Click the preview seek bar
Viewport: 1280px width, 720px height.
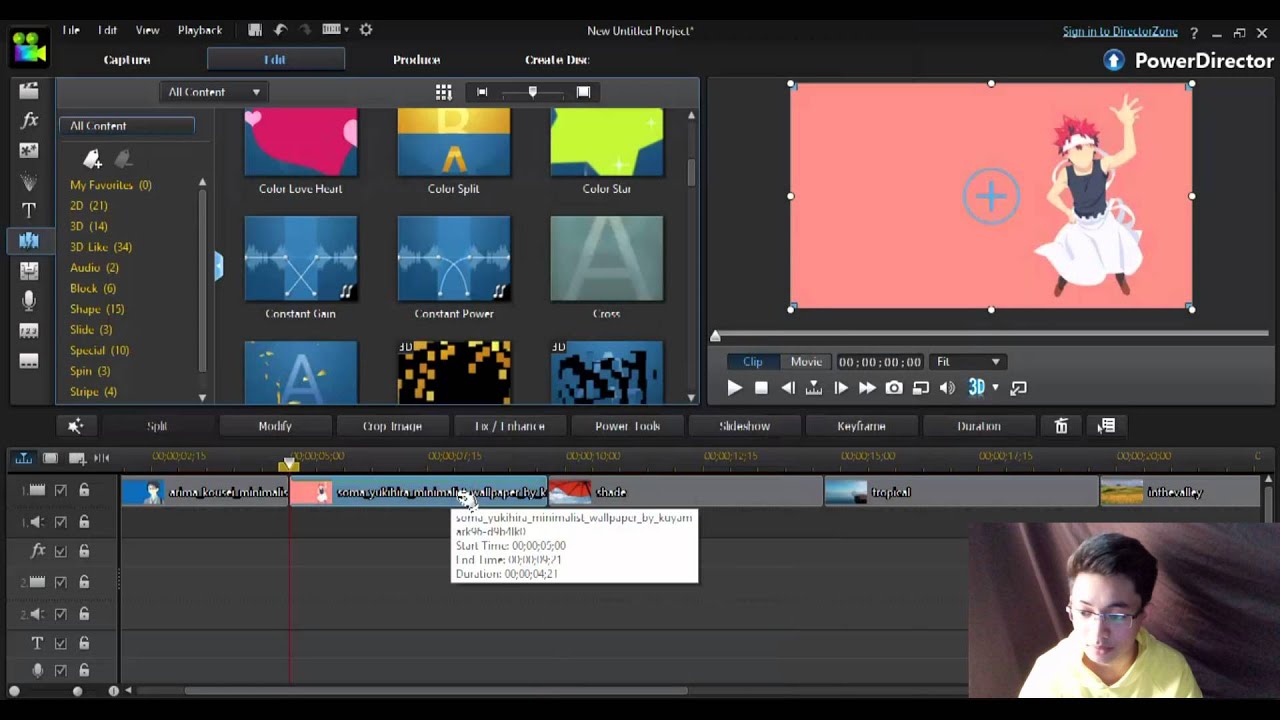(x=991, y=334)
